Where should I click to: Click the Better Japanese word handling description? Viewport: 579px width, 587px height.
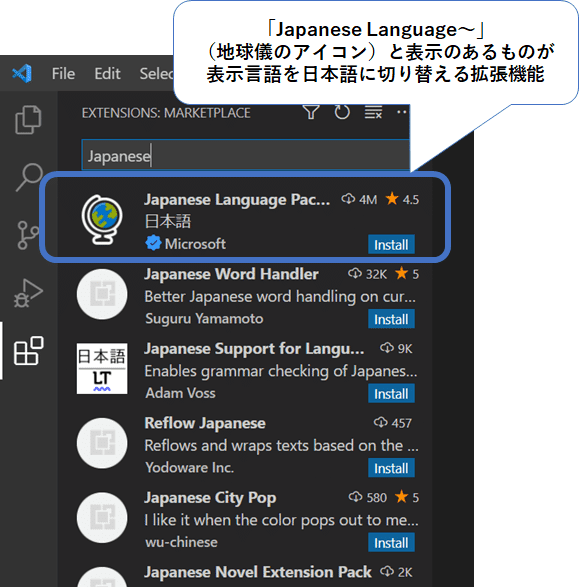[x=280, y=296]
